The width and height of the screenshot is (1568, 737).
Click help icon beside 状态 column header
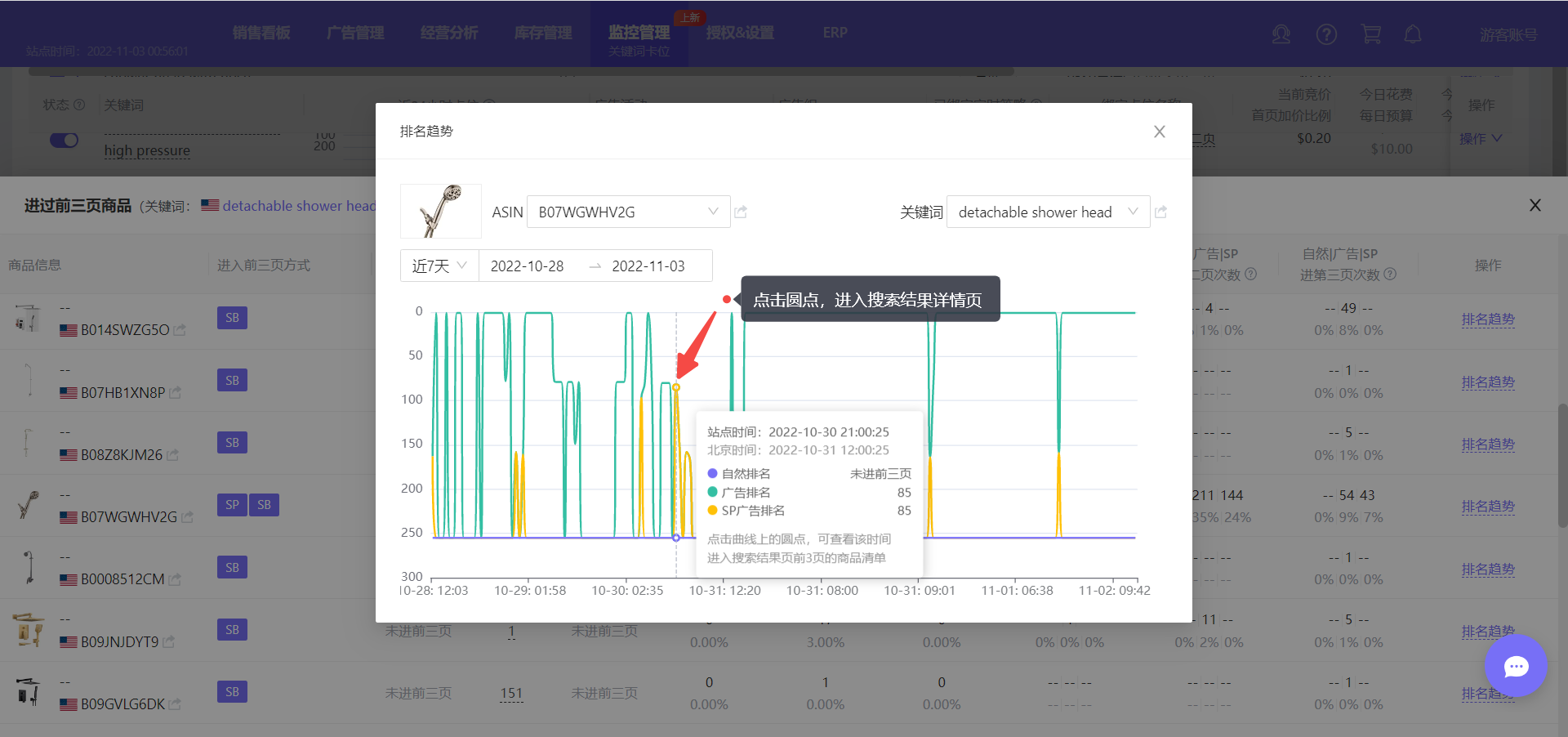79,105
